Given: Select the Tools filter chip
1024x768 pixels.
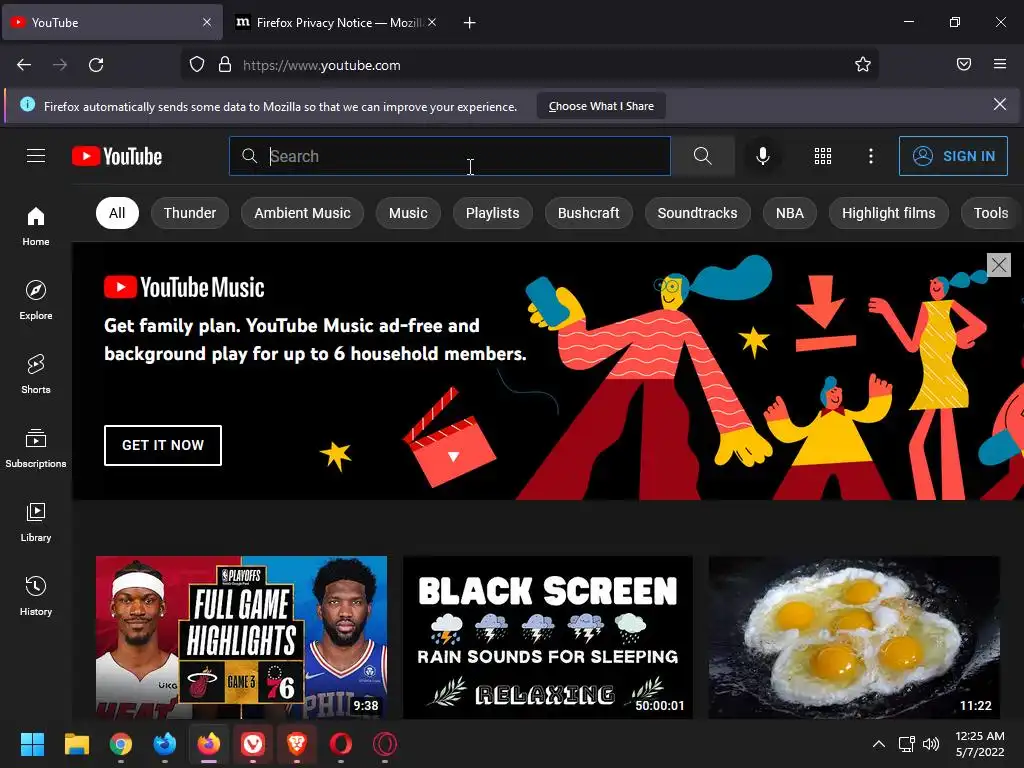Looking at the screenshot, I should [991, 213].
